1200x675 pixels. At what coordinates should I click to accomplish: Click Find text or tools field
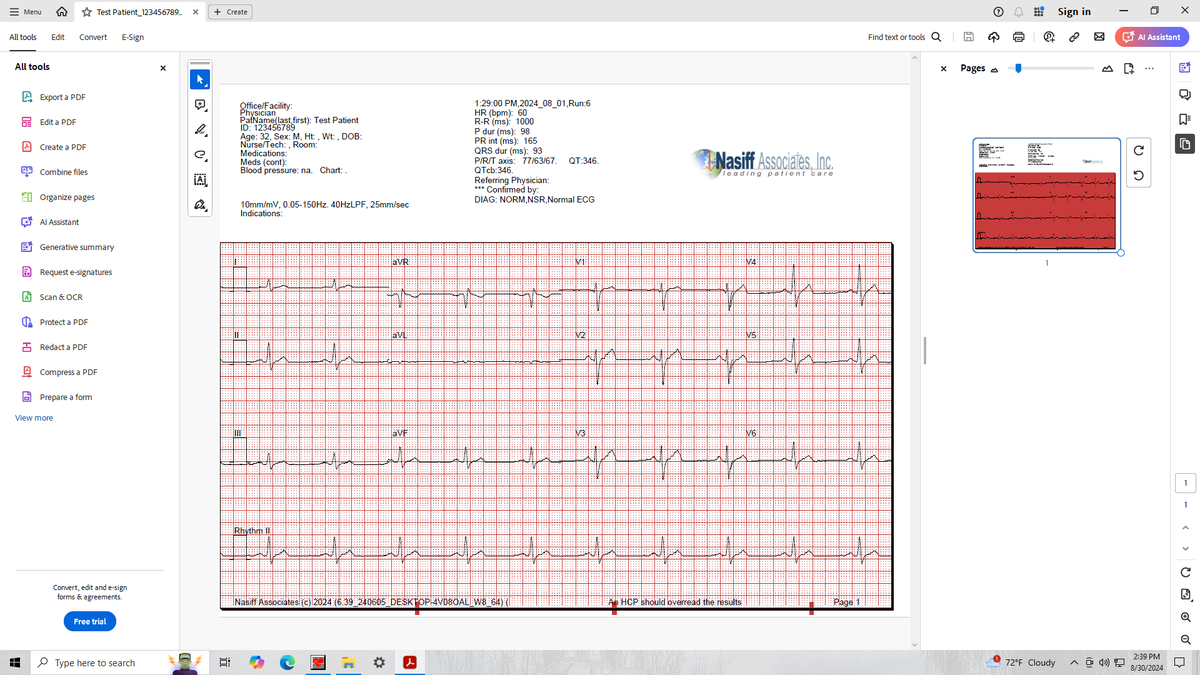pos(896,37)
